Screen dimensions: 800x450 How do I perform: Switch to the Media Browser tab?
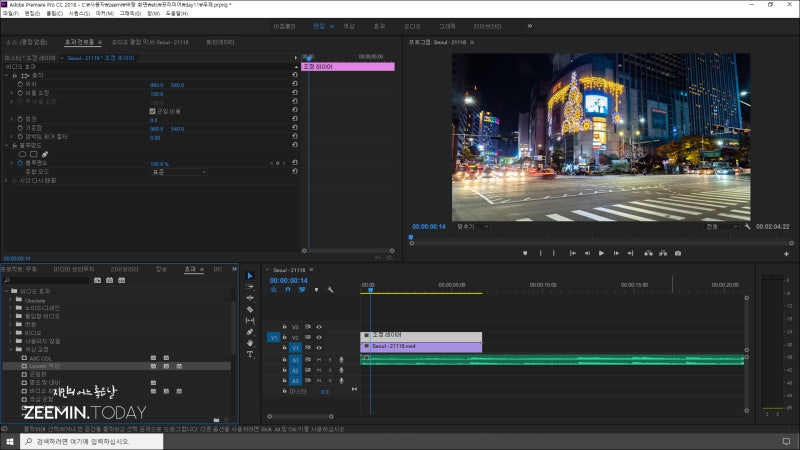point(74,269)
